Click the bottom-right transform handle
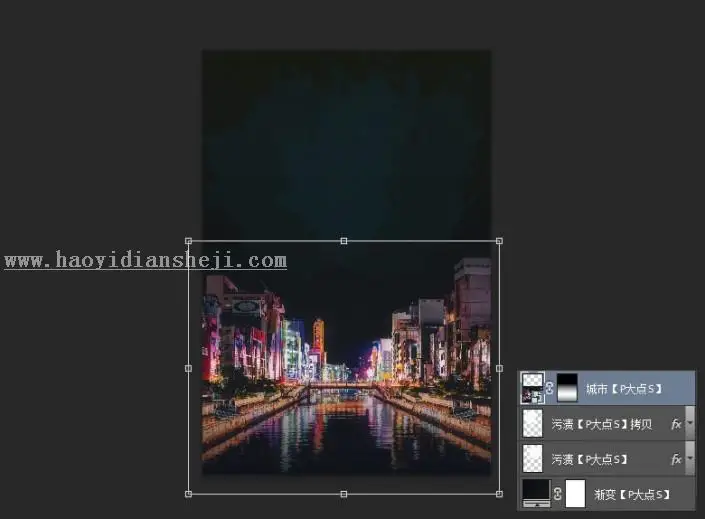705x519 pixels. 499,494
